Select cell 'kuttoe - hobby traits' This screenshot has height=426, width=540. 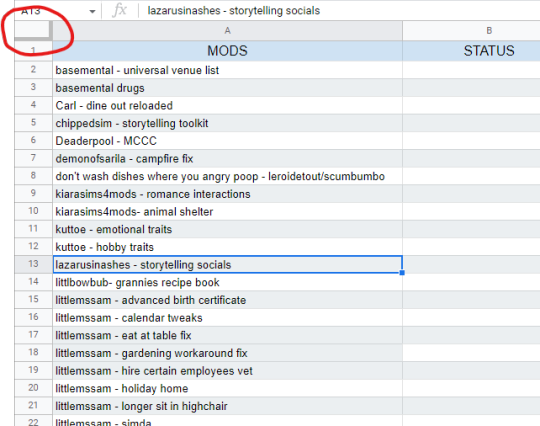(227, 247)
